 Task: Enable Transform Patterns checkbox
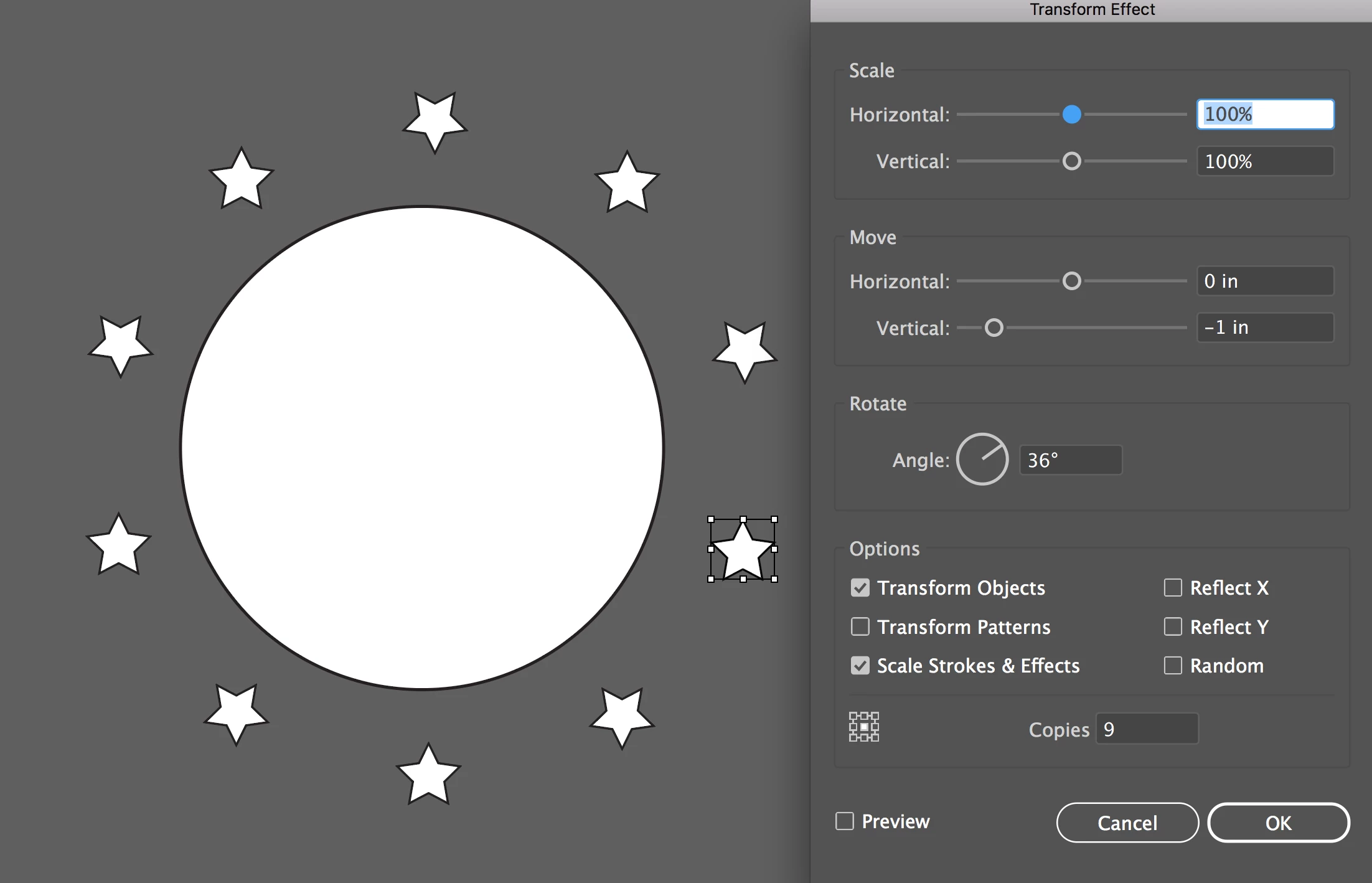click(860, 626)
